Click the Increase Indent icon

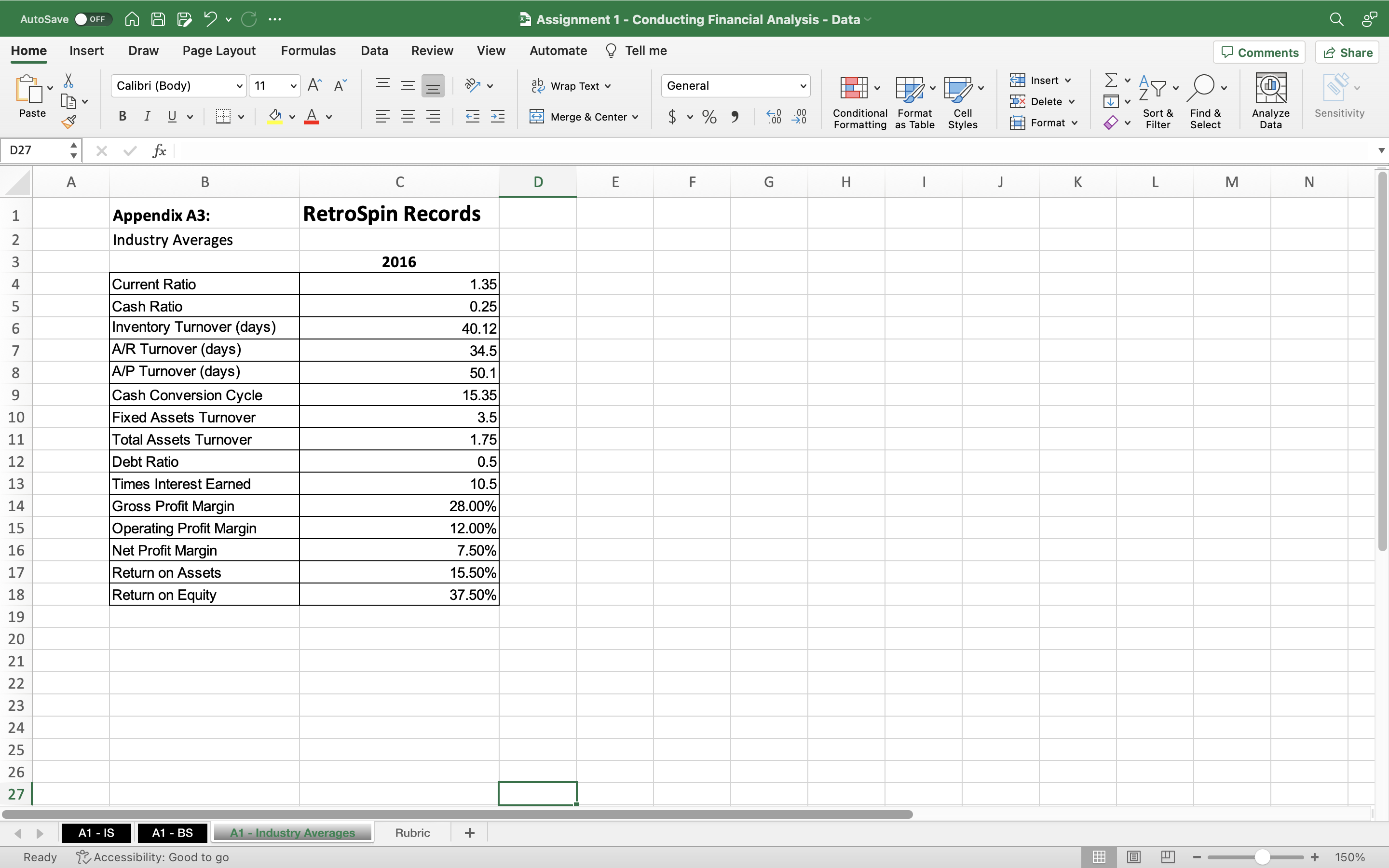(498, 117)
